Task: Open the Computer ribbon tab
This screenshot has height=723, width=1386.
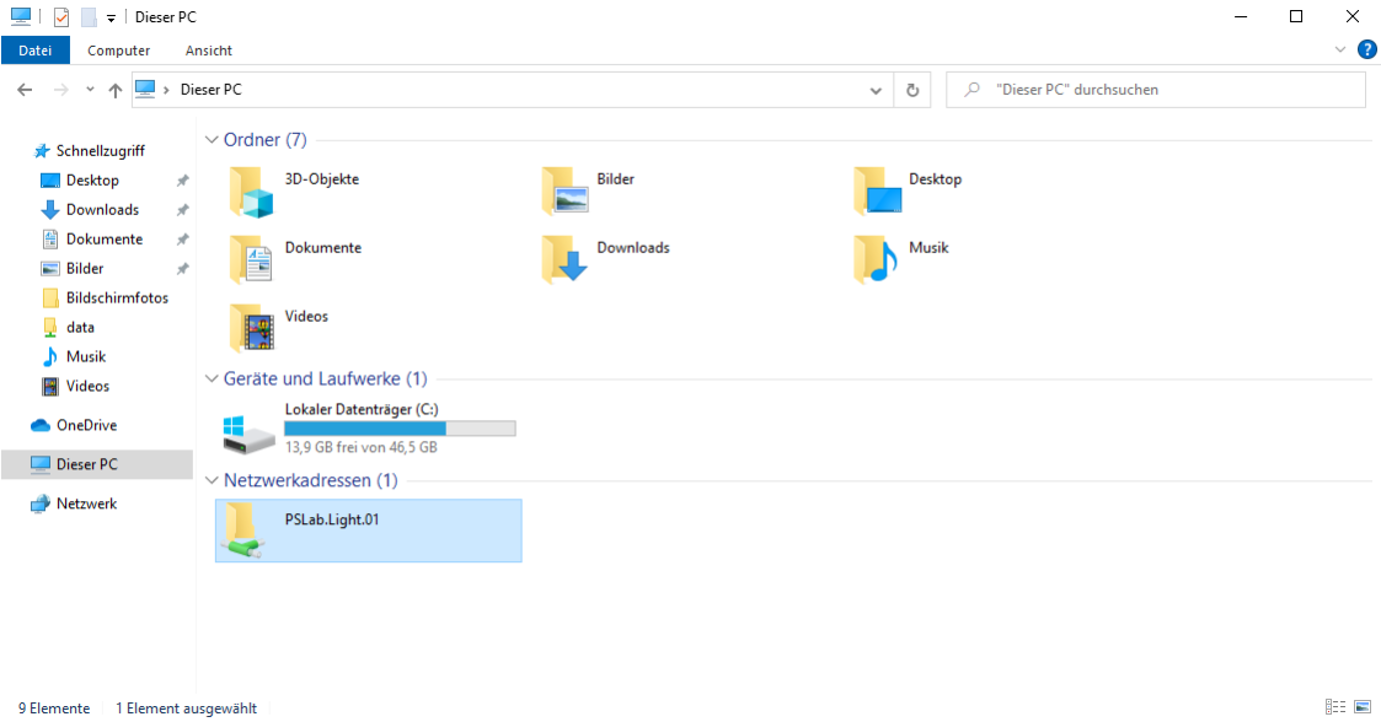Action: pyautogui.click(x=119, y=50)
